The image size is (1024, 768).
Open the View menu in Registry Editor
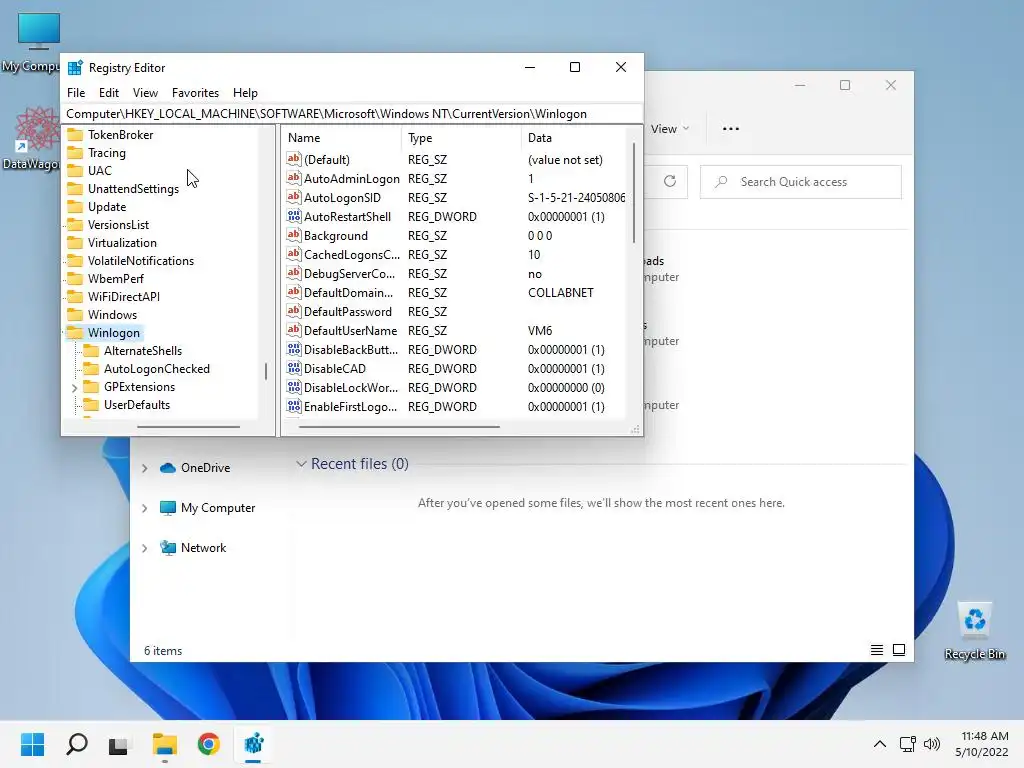coord(145,93)
